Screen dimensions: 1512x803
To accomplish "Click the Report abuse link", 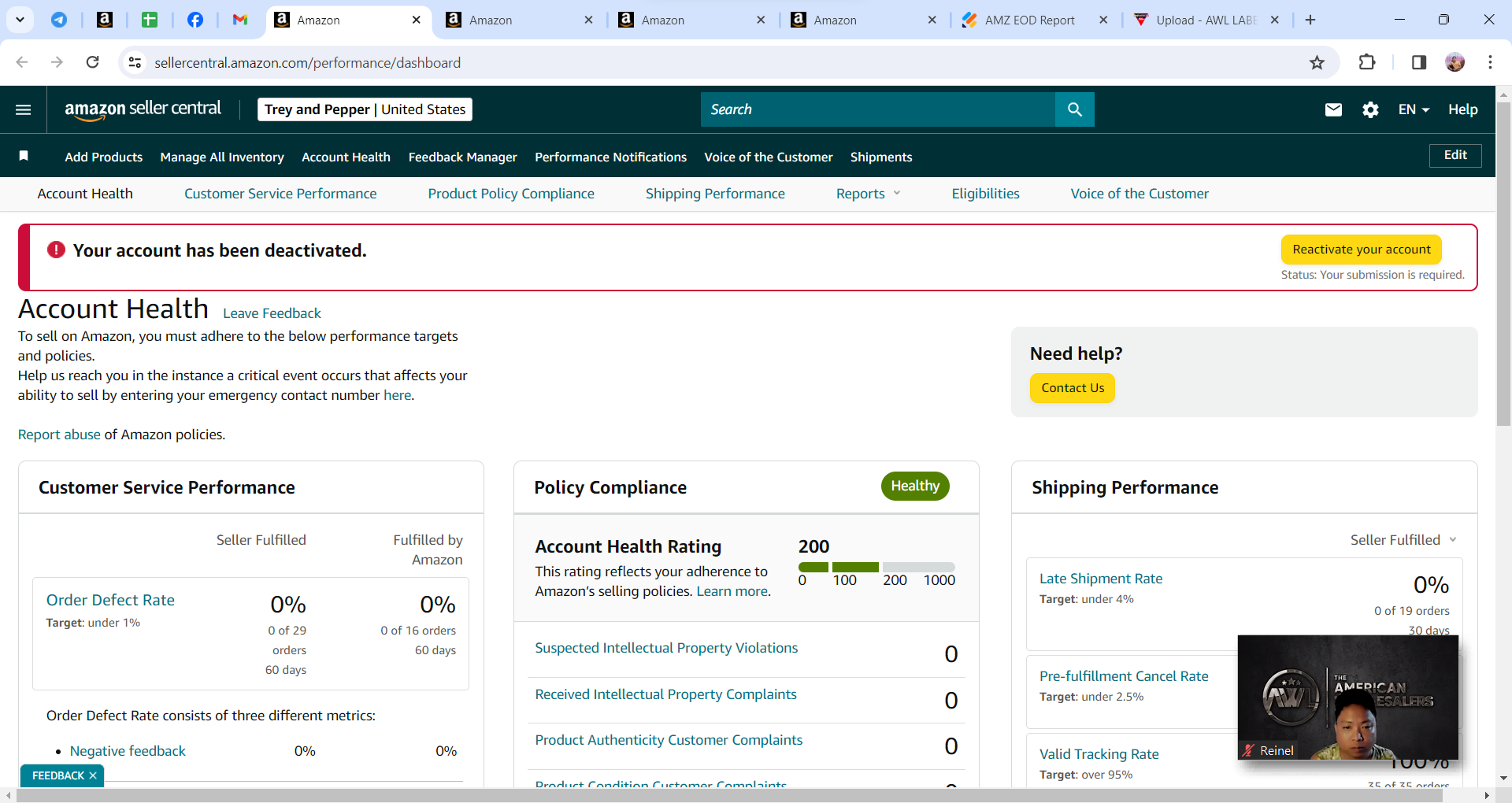I will click(x=59, y=435).
